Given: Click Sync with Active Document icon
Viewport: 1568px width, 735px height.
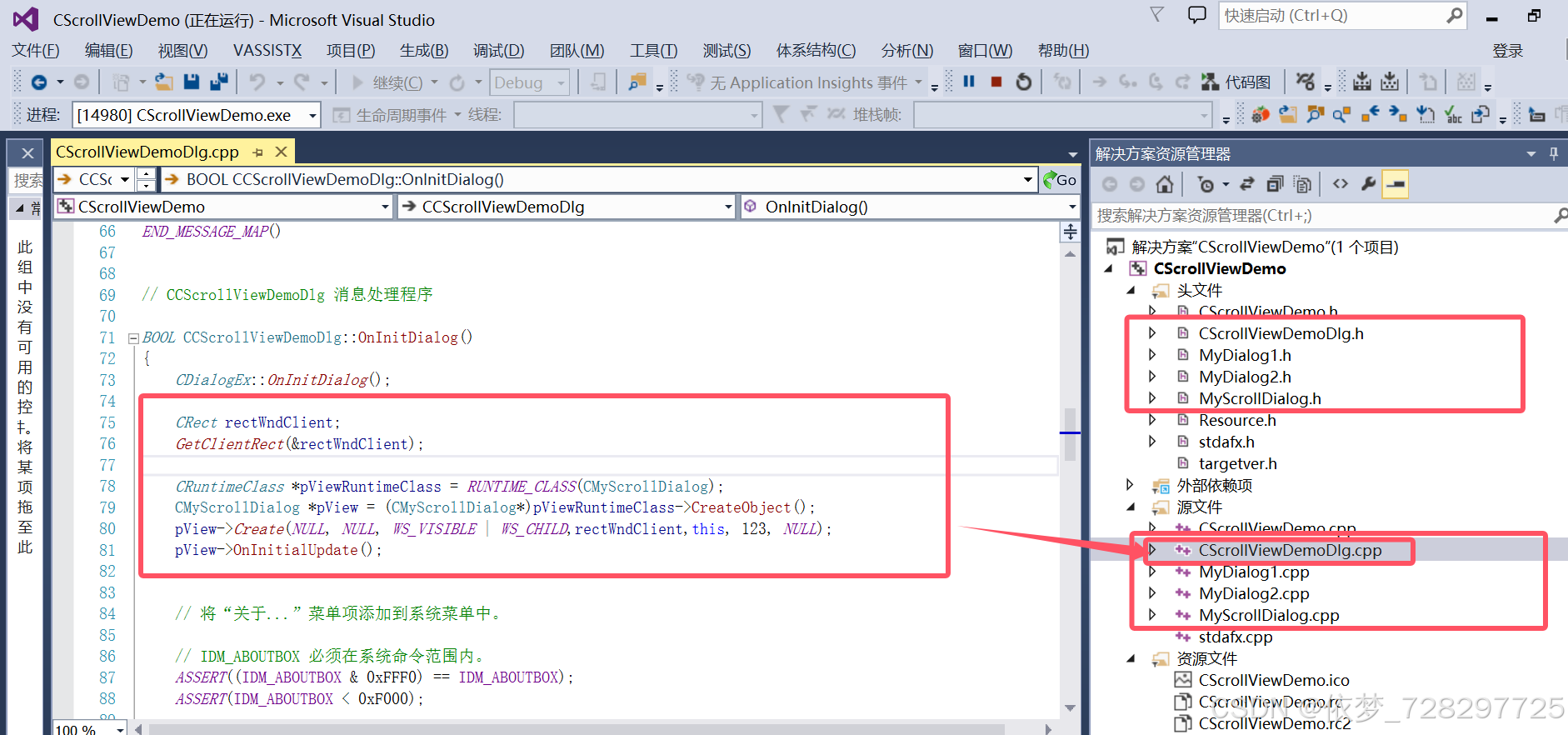Looking at the screenshot, I should pos(1247,184).
